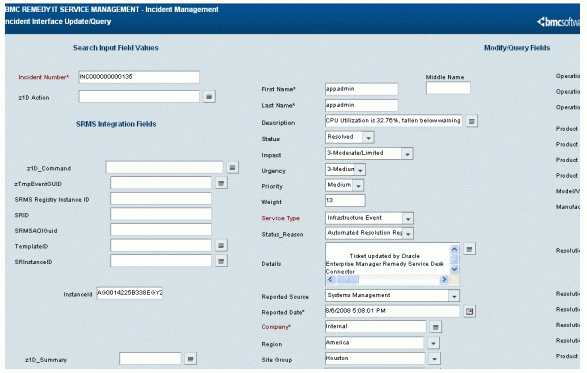Viewport: 587px width, 373px height.
Task: Expand the Region dropdown arrow
Action: pyautogui.click(x=433, y=343)
